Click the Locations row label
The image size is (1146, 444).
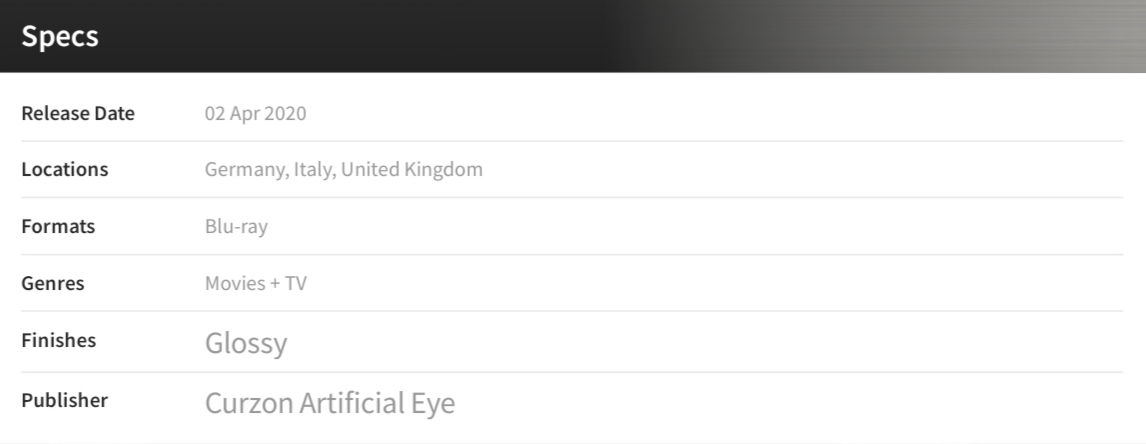(65, 170)
